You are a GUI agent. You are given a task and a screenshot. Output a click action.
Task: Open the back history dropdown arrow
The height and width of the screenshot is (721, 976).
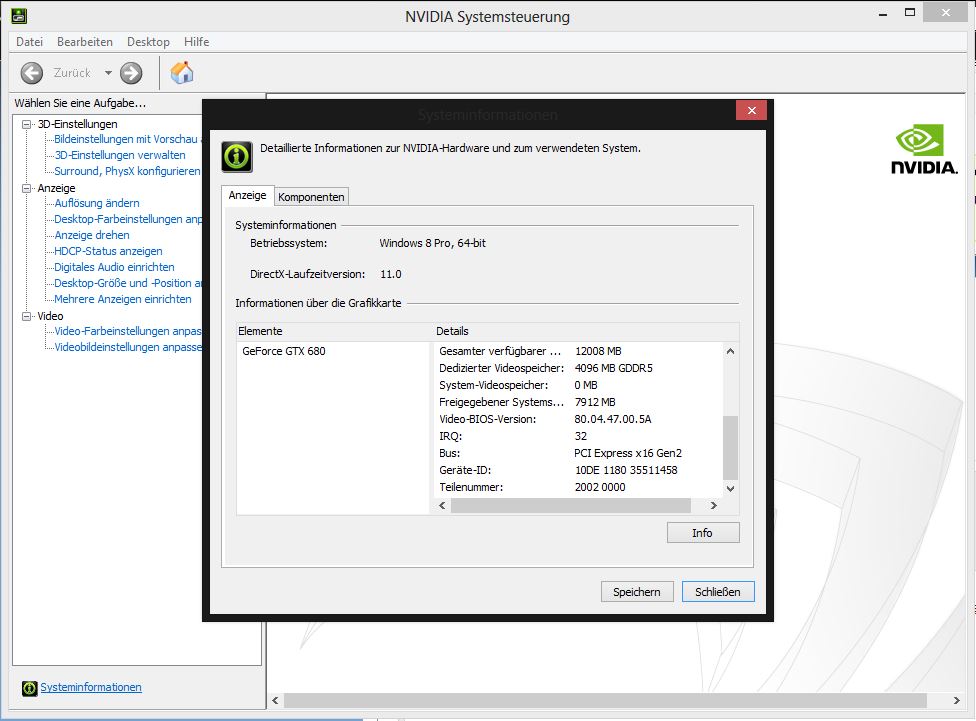108,73
